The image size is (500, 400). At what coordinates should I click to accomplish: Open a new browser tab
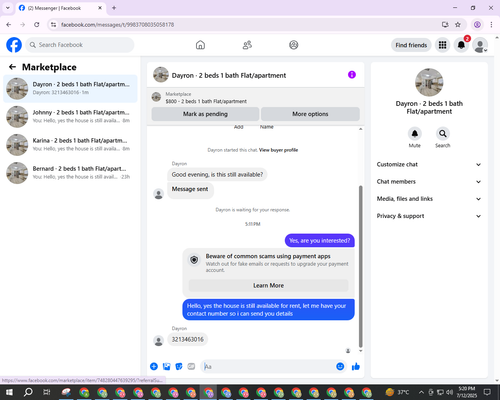coord(114,8)
